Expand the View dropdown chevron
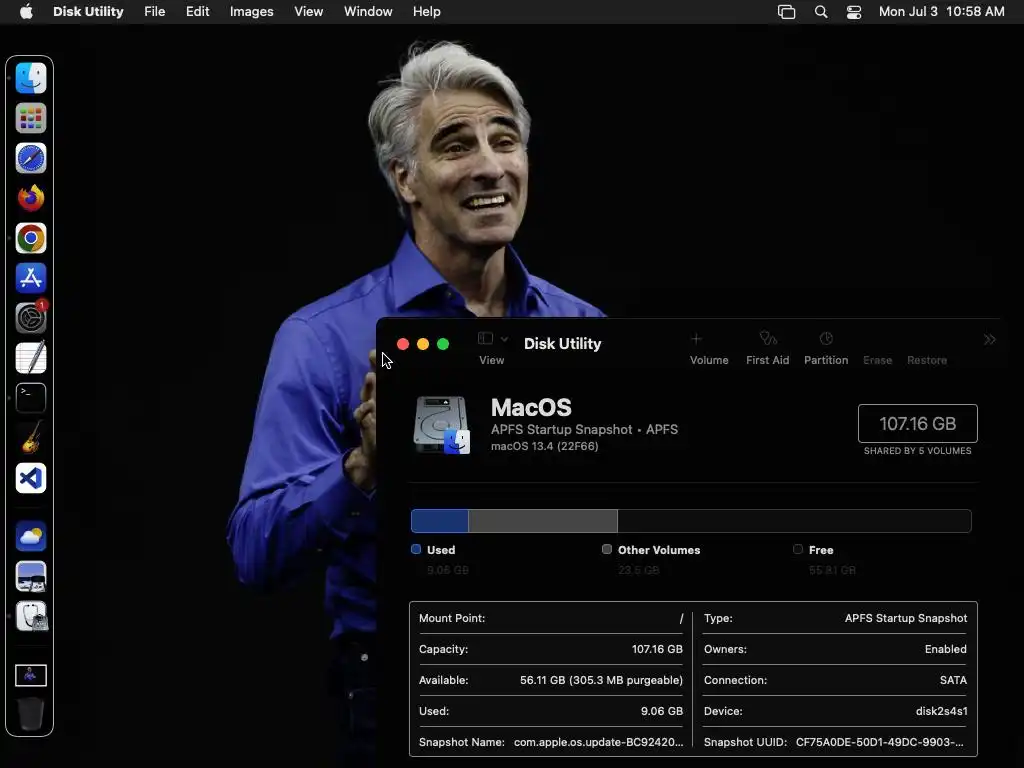1024x768 pixels. point(504,338)
